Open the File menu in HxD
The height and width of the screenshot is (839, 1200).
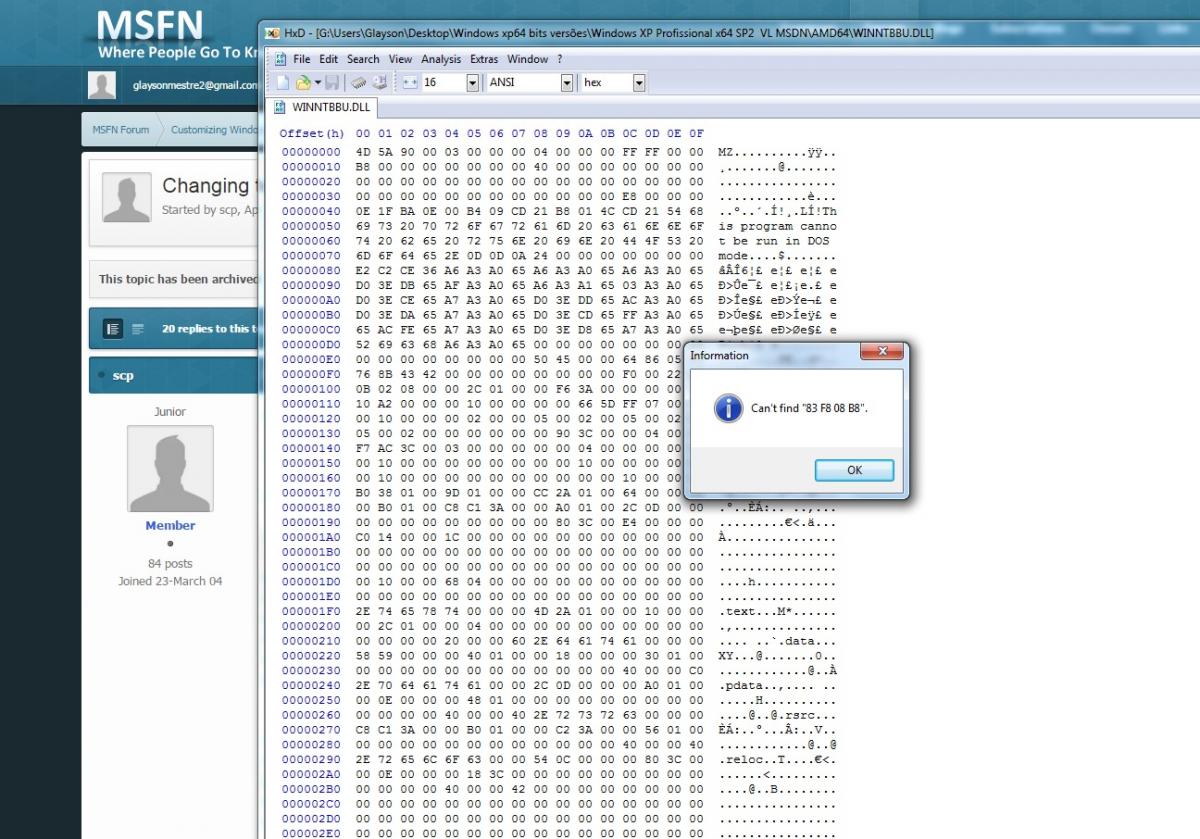(302, 59)
